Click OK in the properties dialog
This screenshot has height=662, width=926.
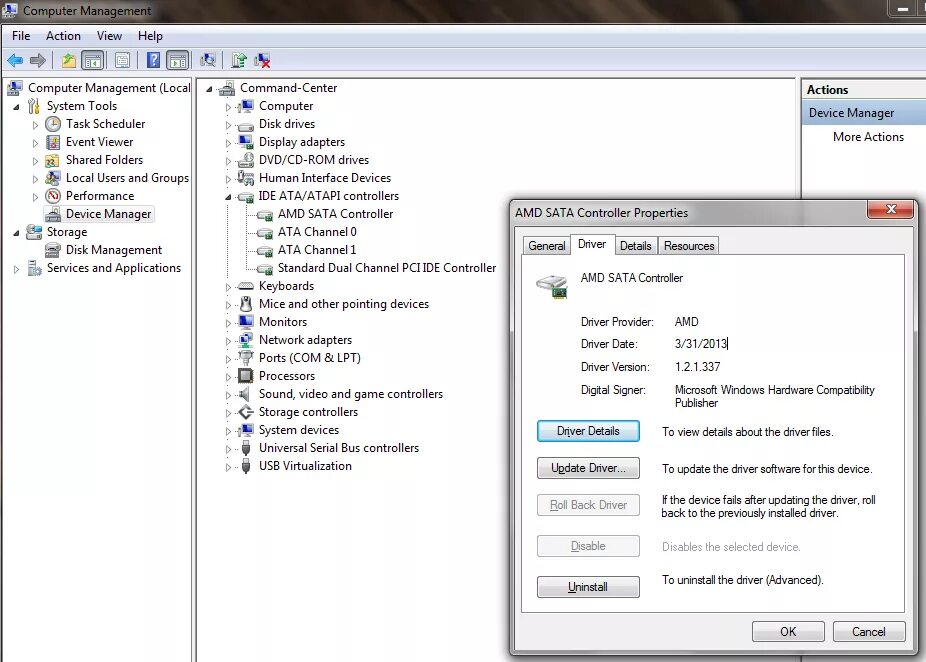[788, 632]
